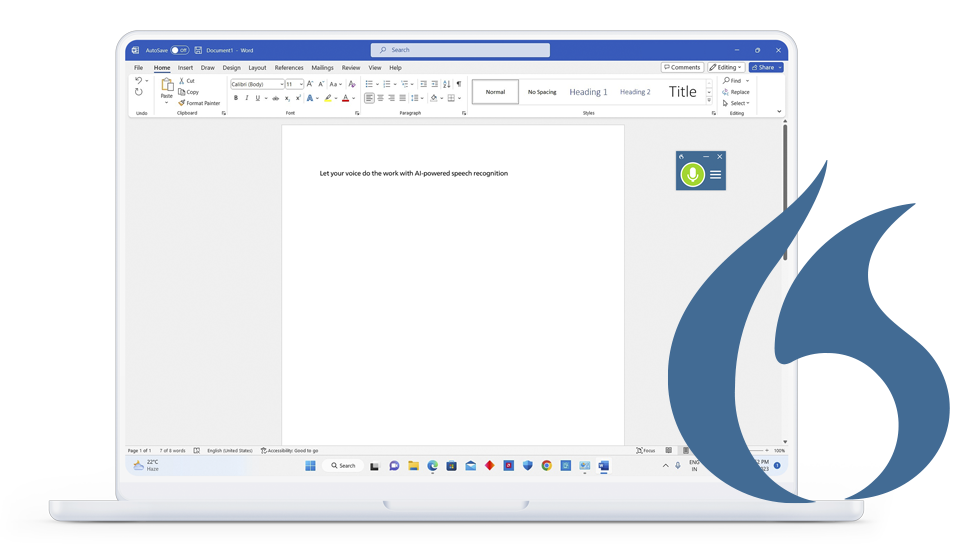Switch to the Design tab
The height and width of the screenshot is (544, 960).
coord(231,68)
